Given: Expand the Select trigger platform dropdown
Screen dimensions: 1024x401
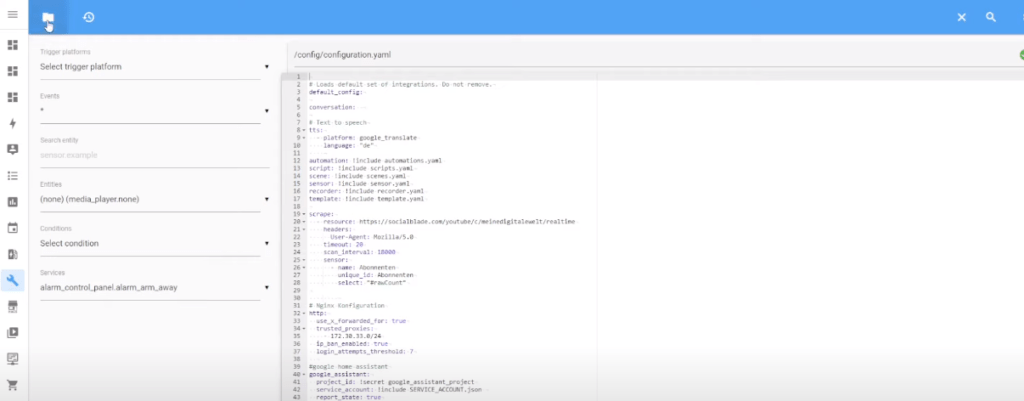Looking at the screenshot, I should coord(154,67).
